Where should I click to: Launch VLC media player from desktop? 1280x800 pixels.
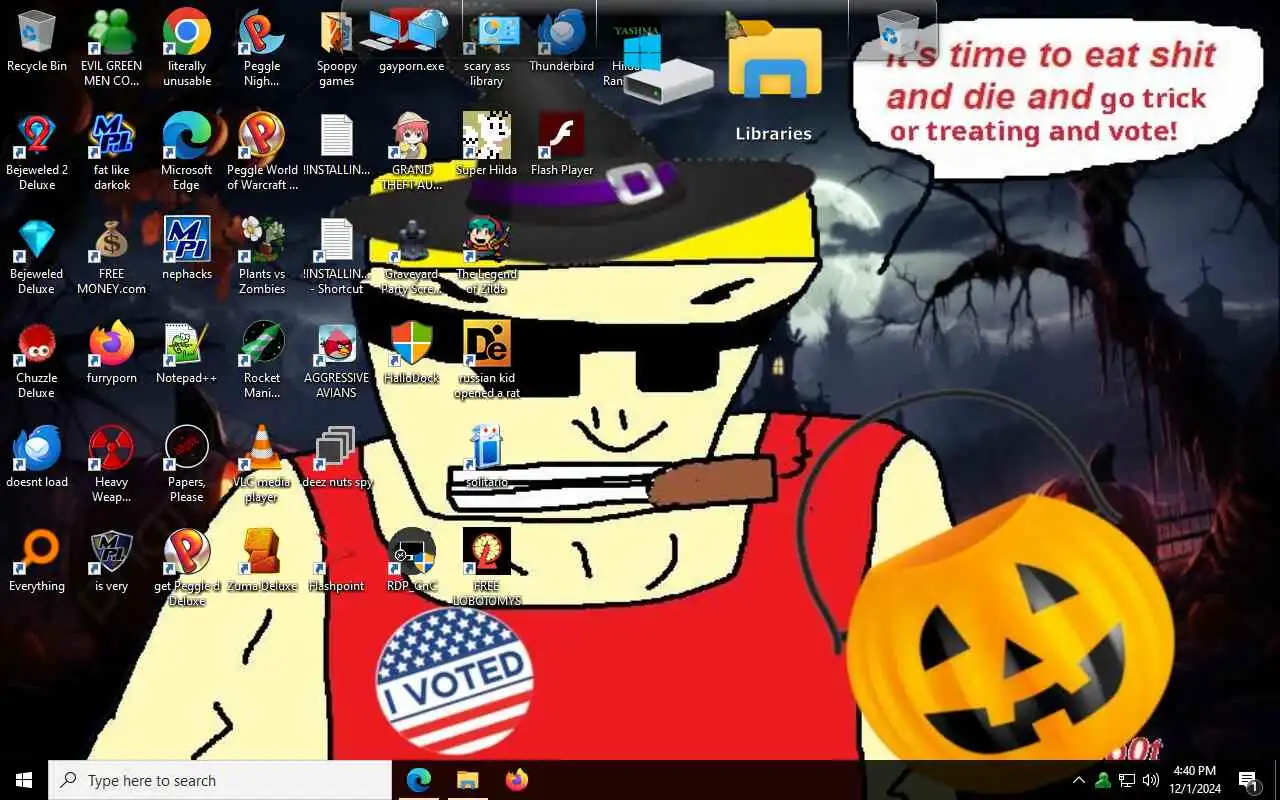point(262,464)
